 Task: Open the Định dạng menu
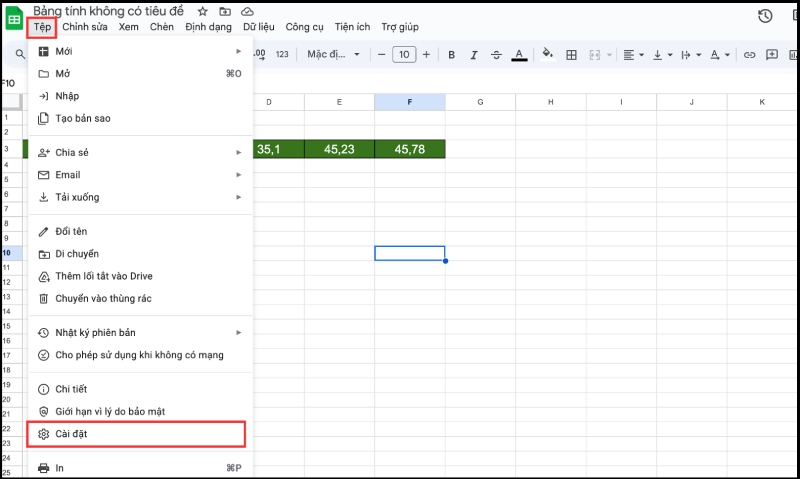[x=208, y=27]
